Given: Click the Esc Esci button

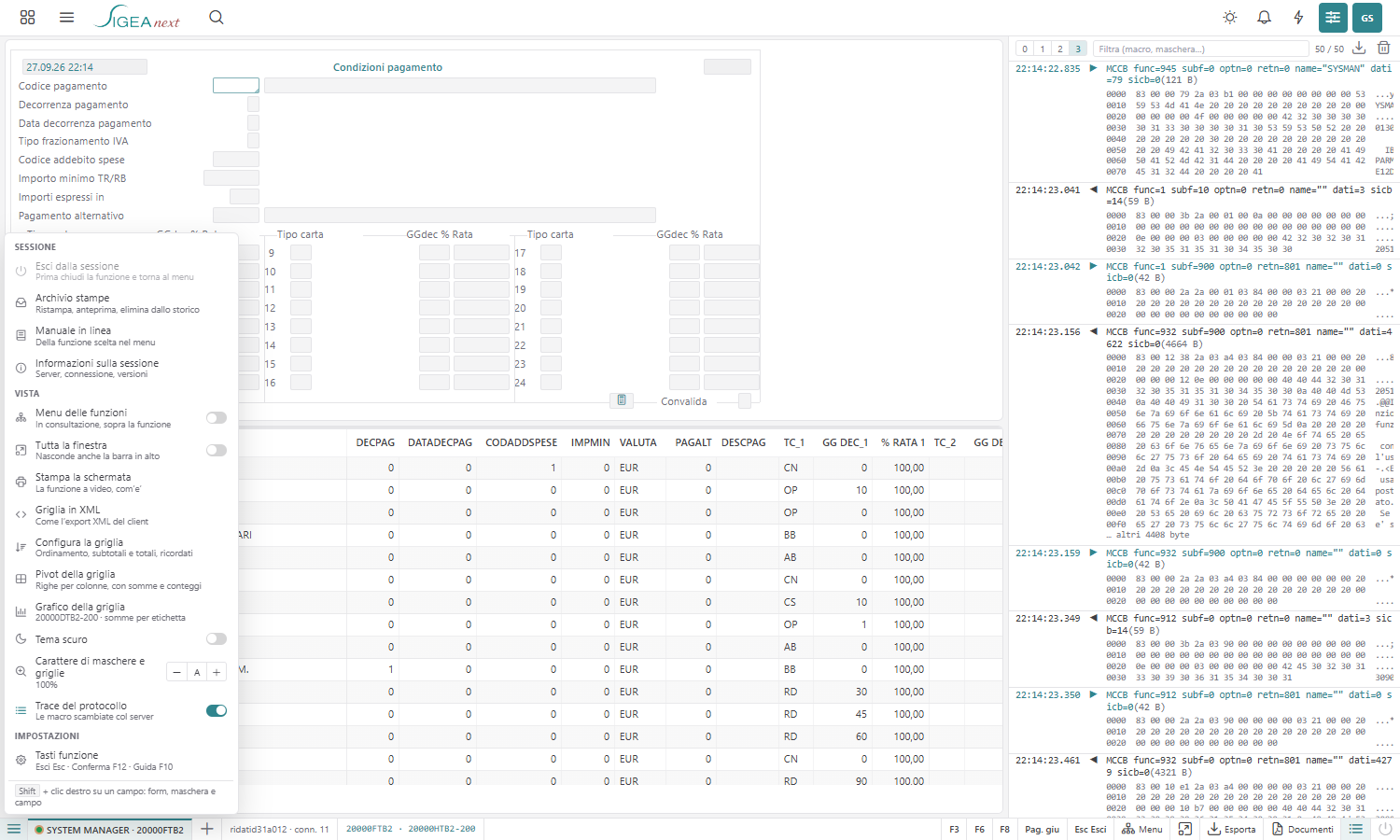Looking at the screenshot, I should pos(1090,829).
